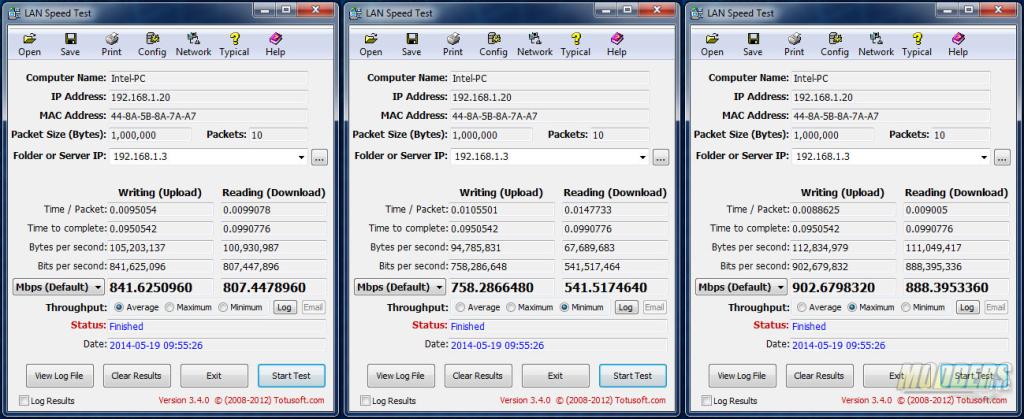The height and width of the screenshot is (419, 1024).
Task: Select the Typical icon in the right window
Action: click(x=917, y=44)
